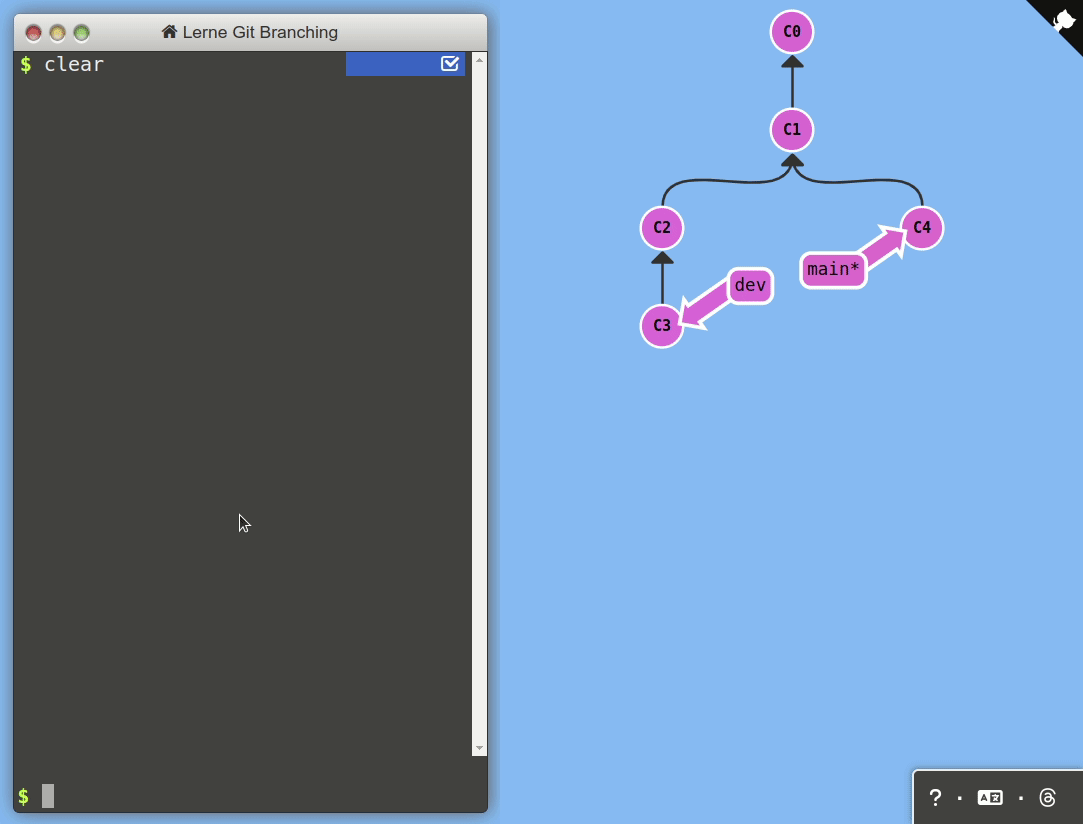Click commit node C0

pos(792,32)
